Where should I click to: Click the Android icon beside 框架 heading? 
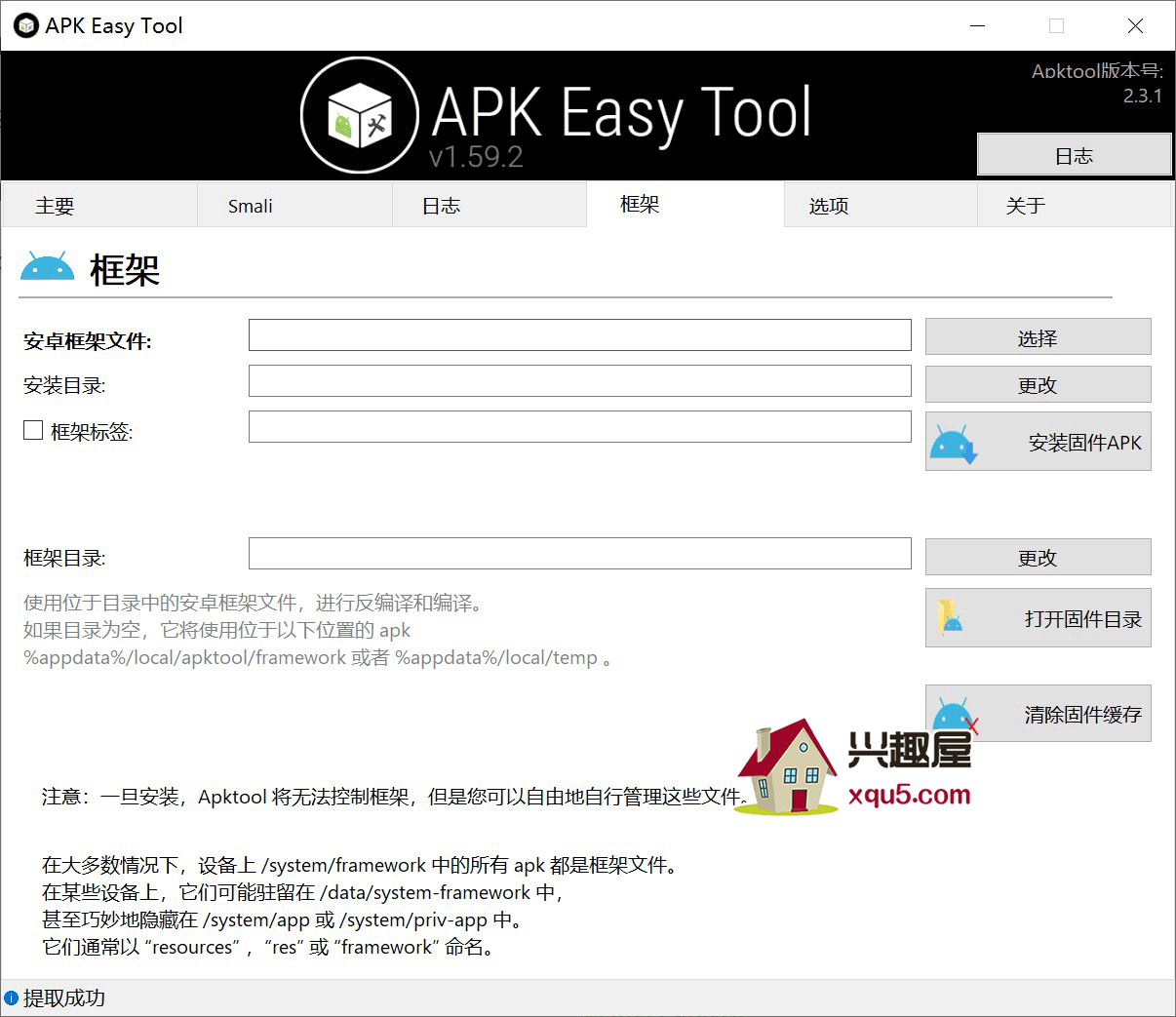click(x=47, y=267)
